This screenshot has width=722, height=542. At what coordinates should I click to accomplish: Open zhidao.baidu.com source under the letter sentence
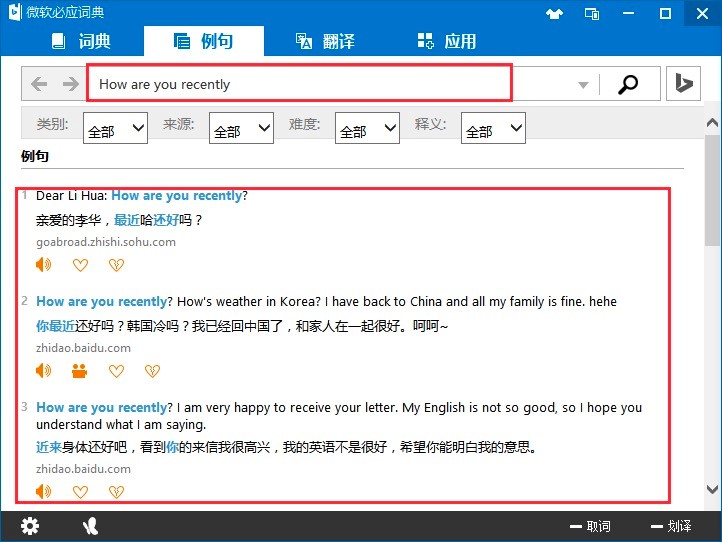83,469
